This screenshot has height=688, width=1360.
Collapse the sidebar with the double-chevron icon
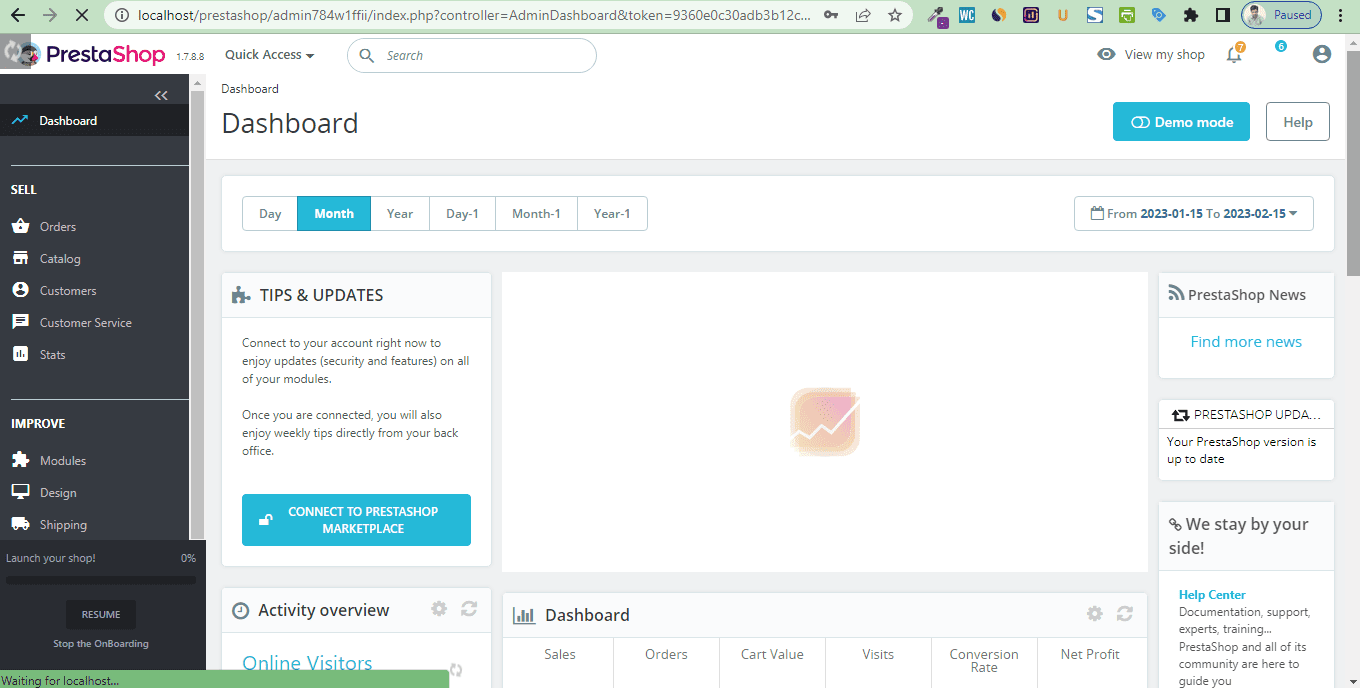tap(161, 95)
